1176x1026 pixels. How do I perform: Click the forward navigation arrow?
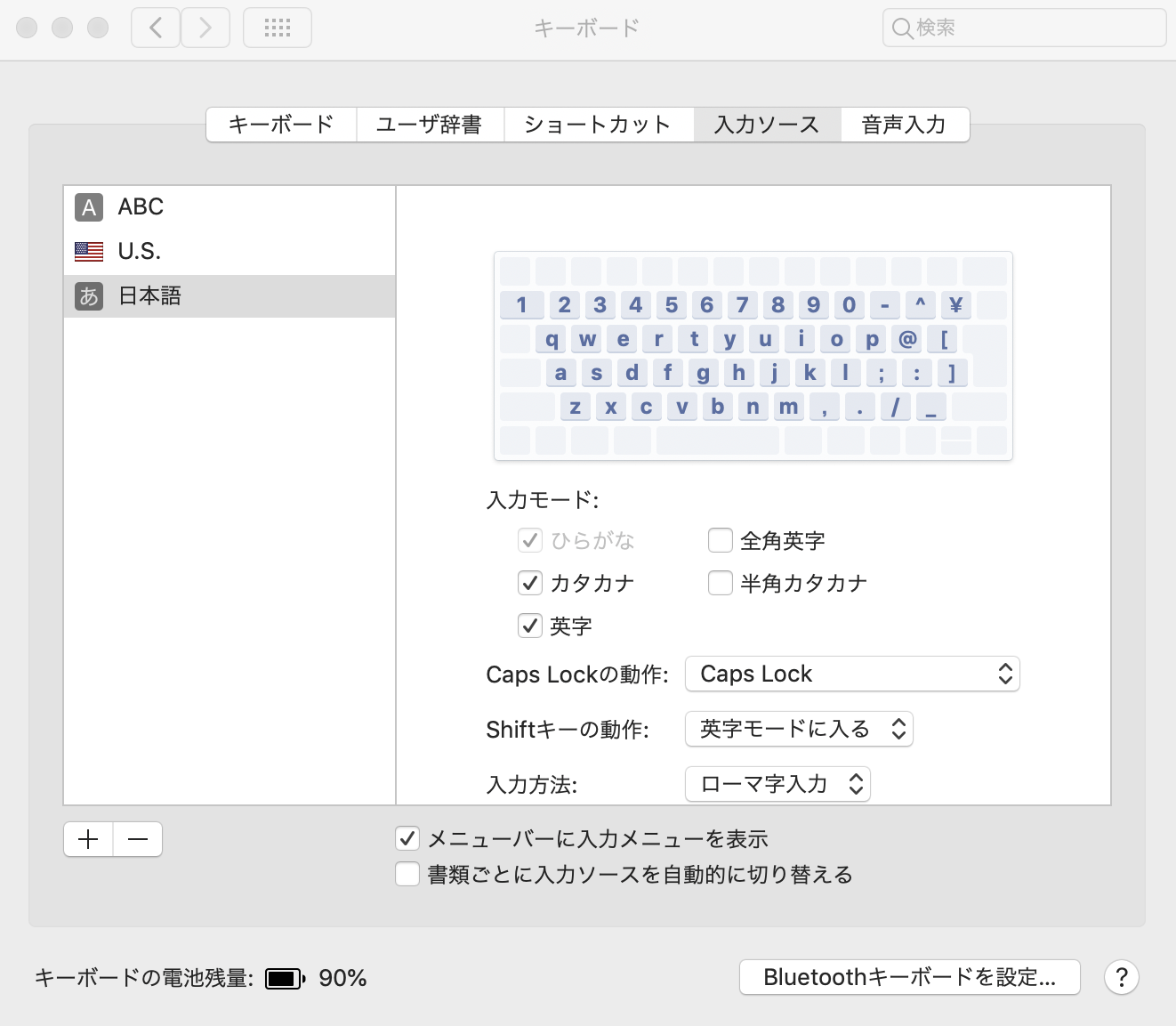205,28
